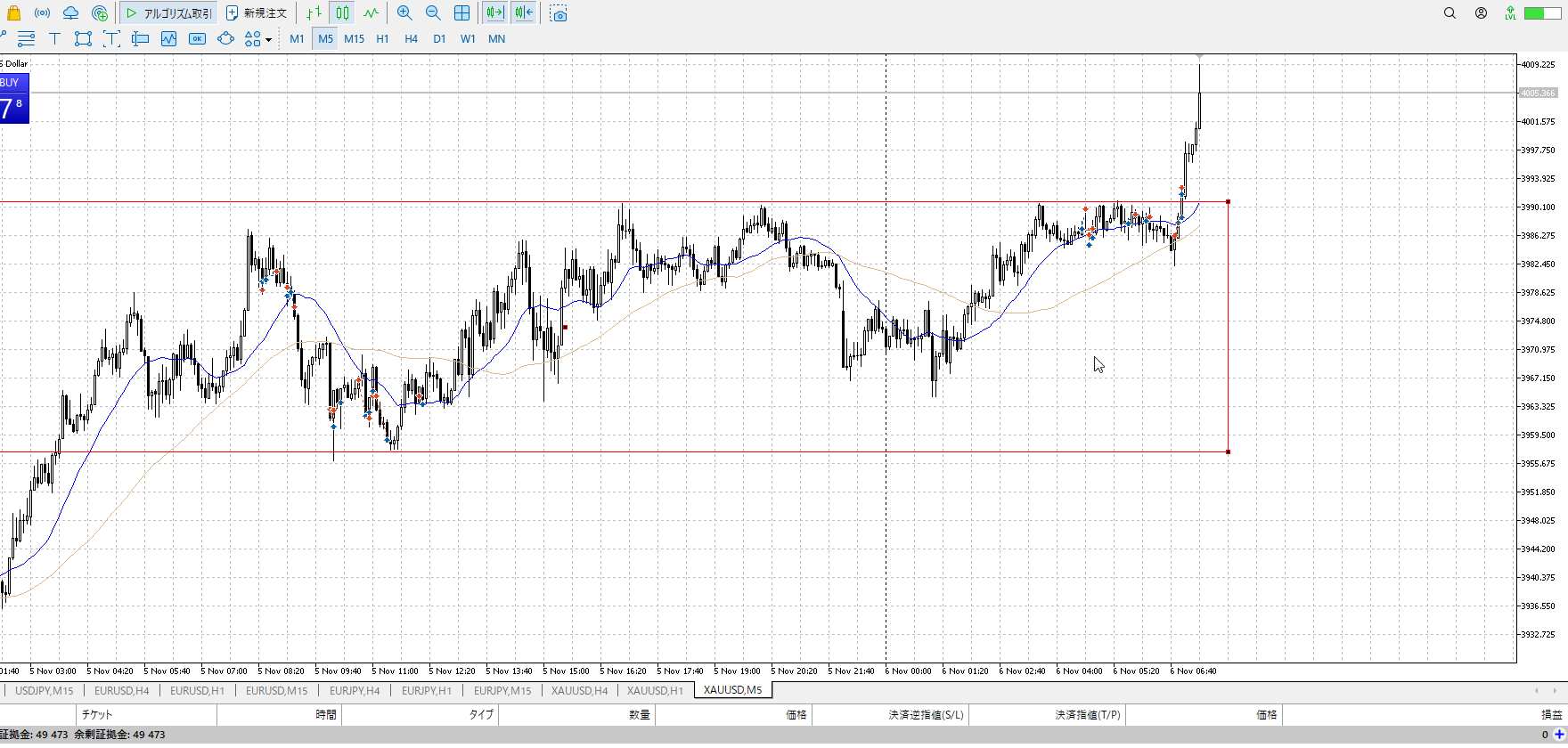1568x748 pixels.
Task: Open the market shopping bag icon
Action: pos(13,13)
